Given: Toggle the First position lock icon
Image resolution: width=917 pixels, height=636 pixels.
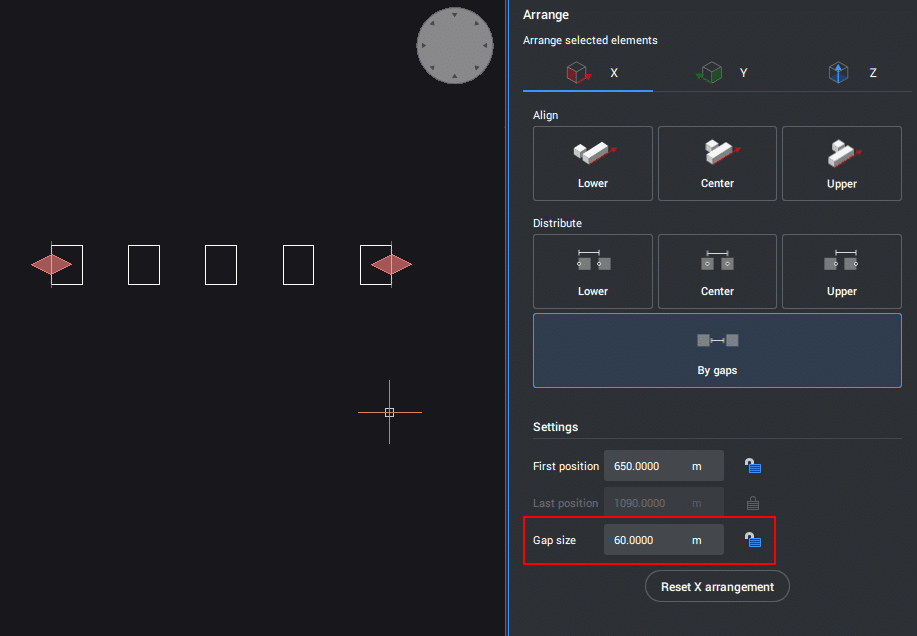Looking at the screenshot, I should 753,466.
